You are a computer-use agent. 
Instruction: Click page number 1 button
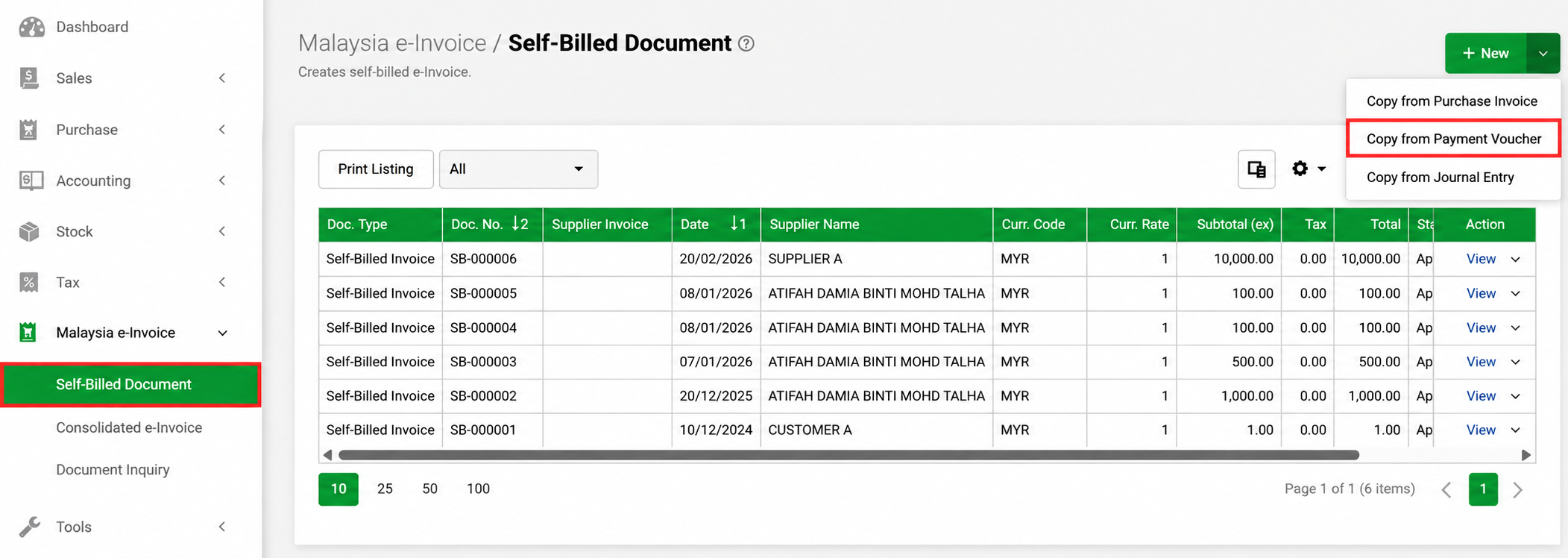coord(1483,489)
